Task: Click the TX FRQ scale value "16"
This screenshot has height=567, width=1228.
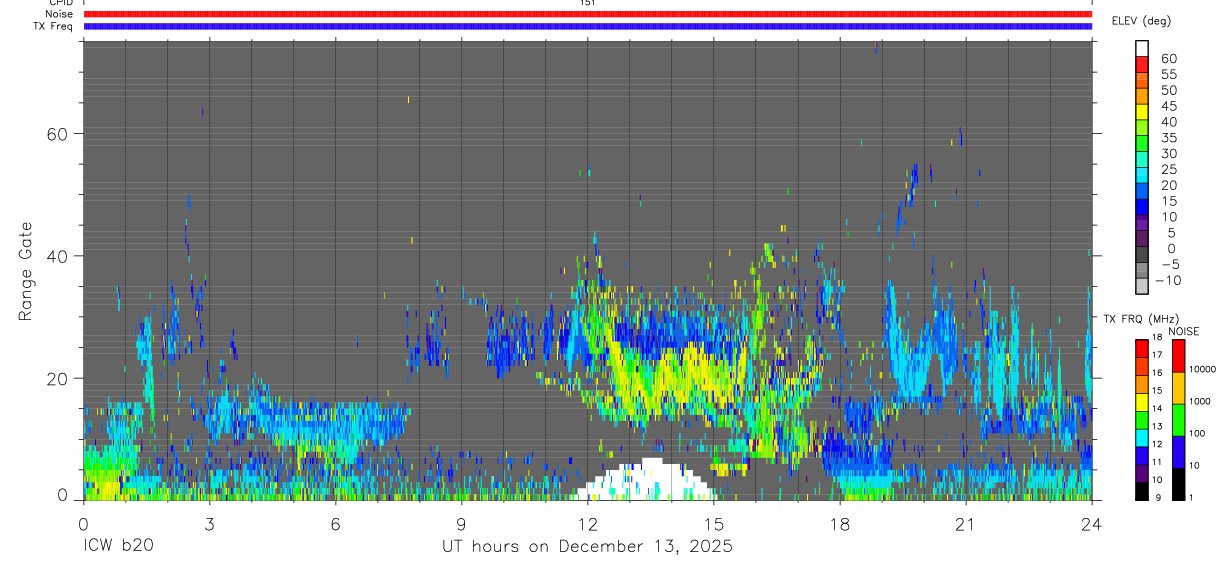Action: (x=1158, y=373)
